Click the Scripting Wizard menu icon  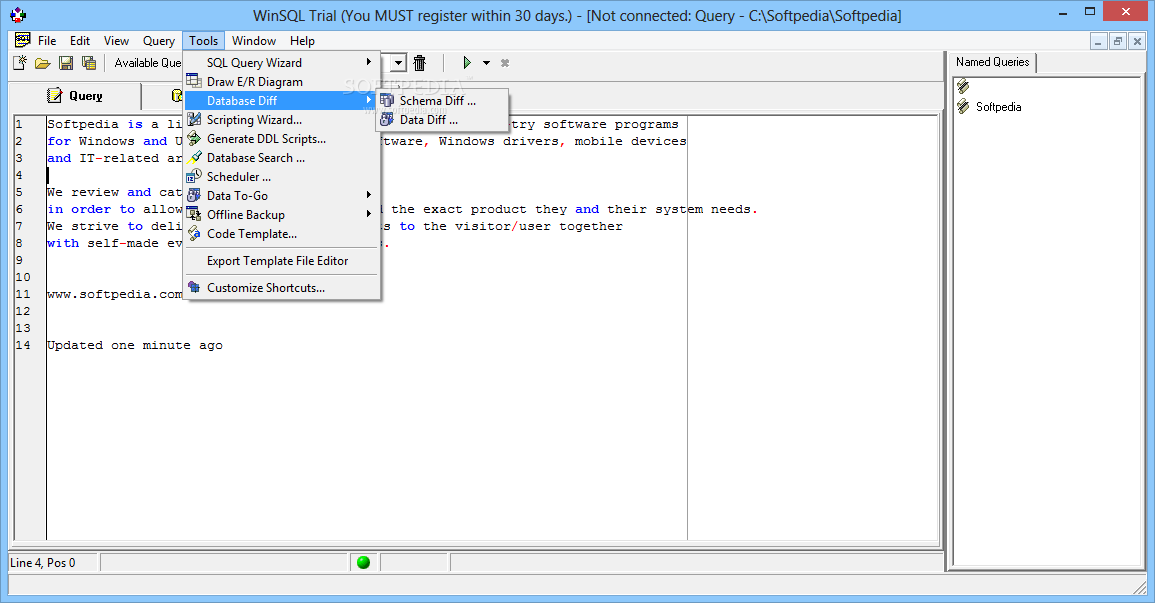(x=194, y=119)
